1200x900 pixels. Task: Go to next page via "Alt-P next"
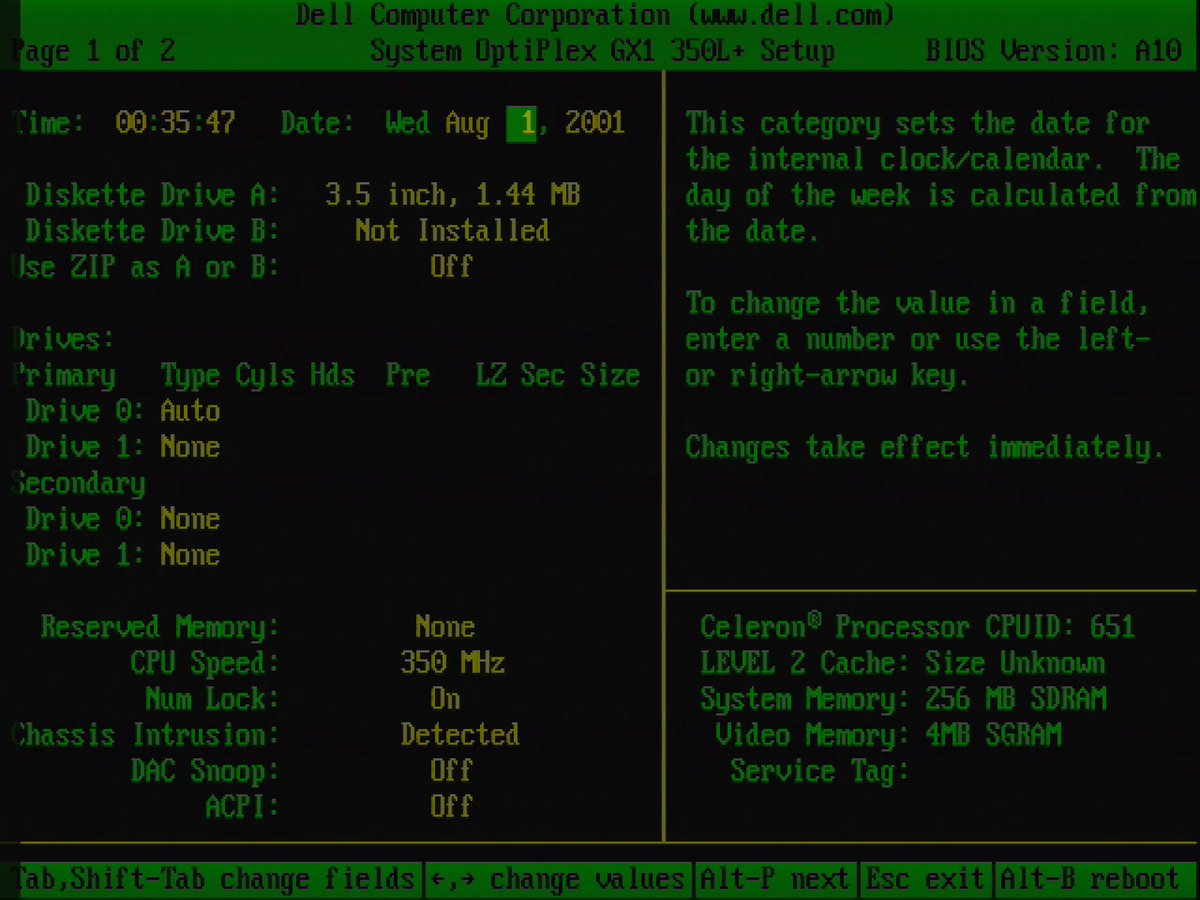coord(774,879)
